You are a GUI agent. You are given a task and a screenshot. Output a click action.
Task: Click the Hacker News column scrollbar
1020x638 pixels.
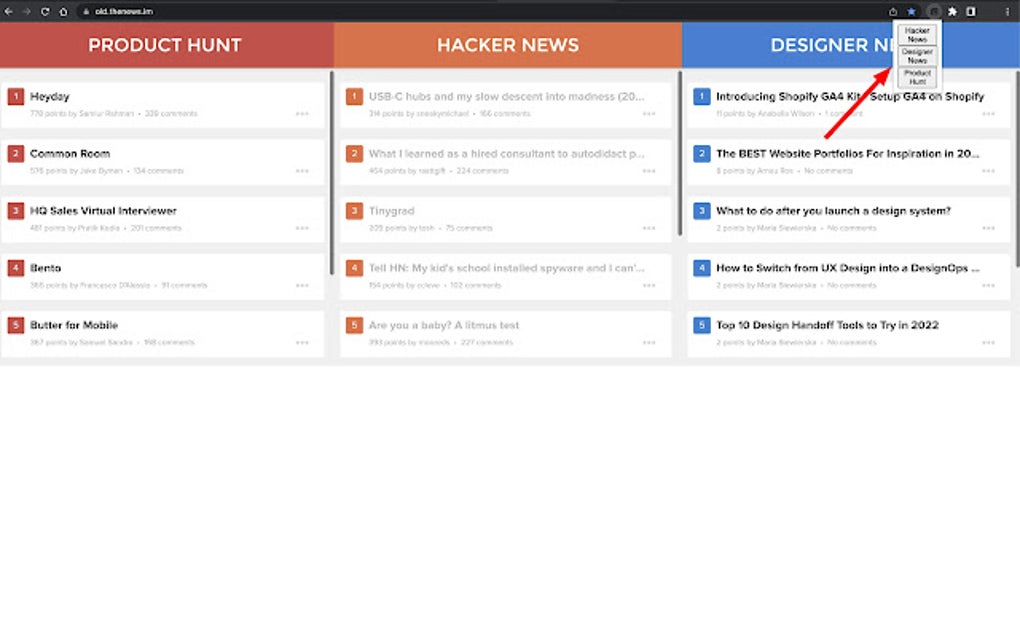(680, 153)
